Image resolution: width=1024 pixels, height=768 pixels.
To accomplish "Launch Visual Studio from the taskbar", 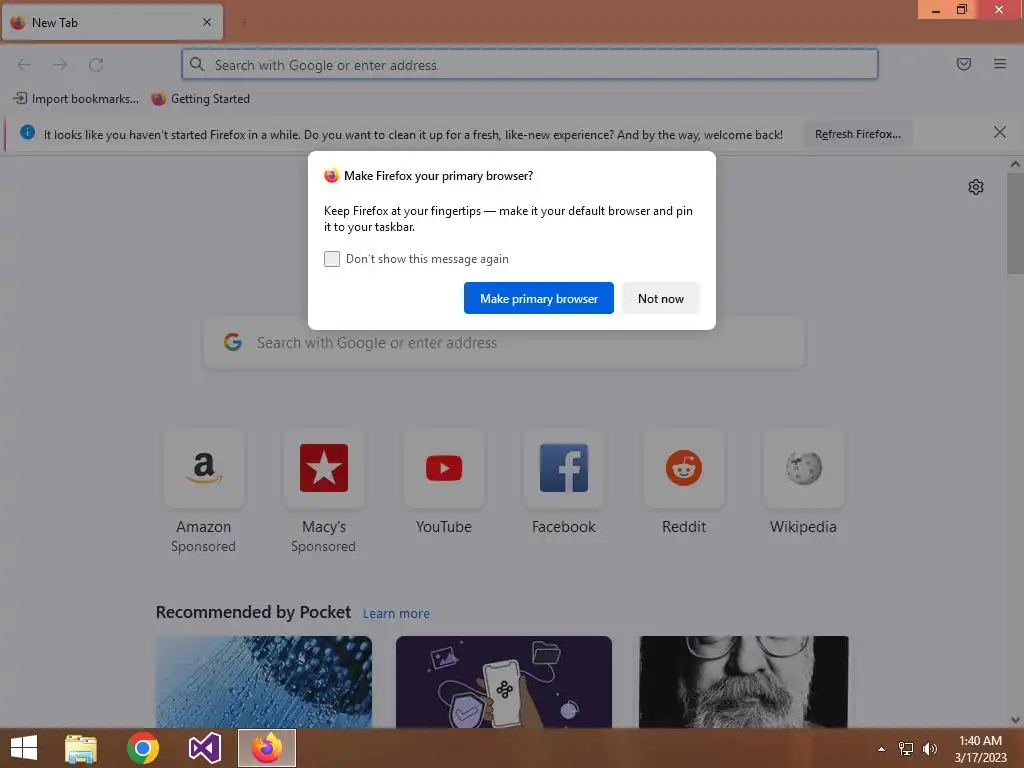I will point(204,748).
